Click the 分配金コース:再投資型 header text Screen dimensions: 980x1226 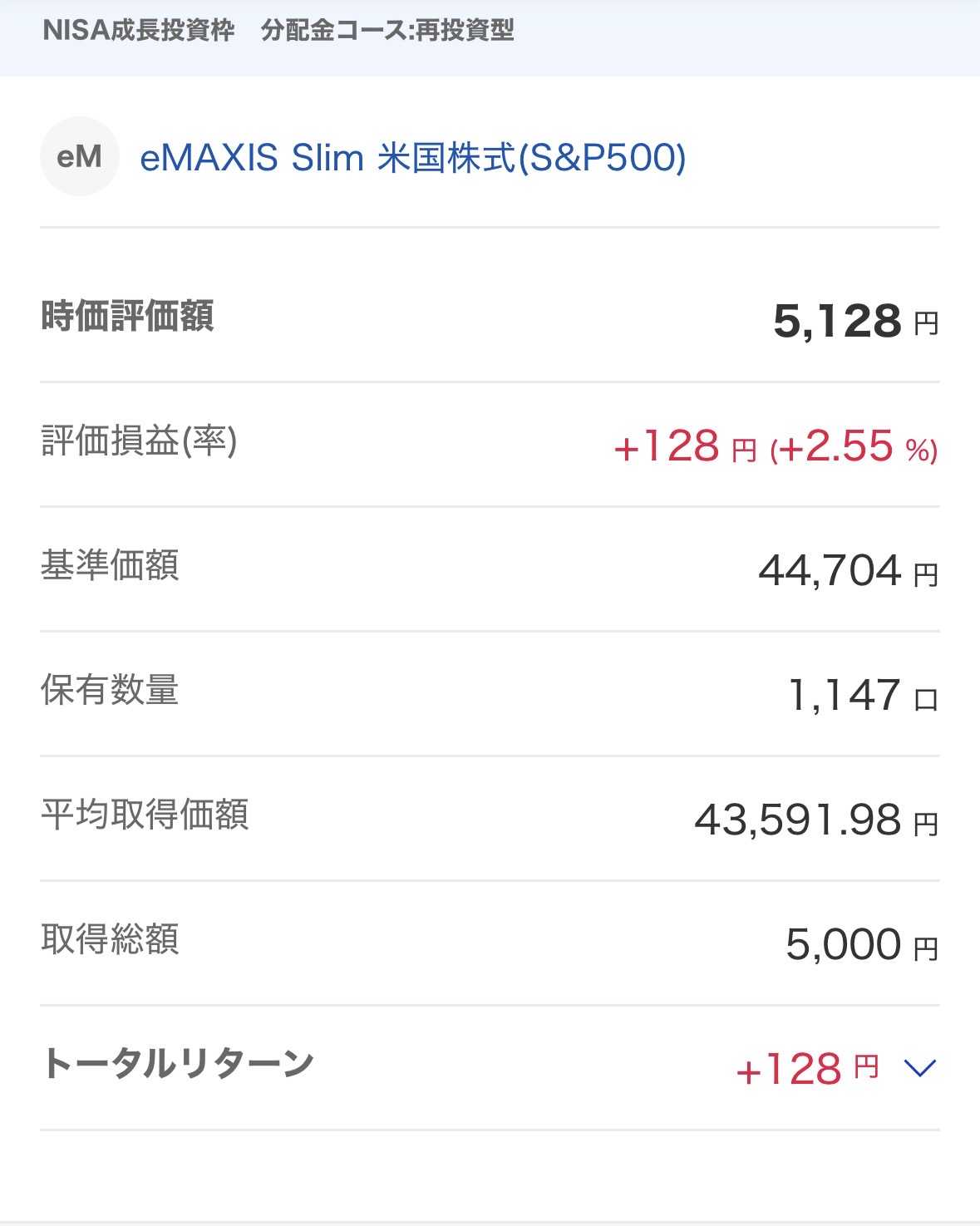point(387,31)
